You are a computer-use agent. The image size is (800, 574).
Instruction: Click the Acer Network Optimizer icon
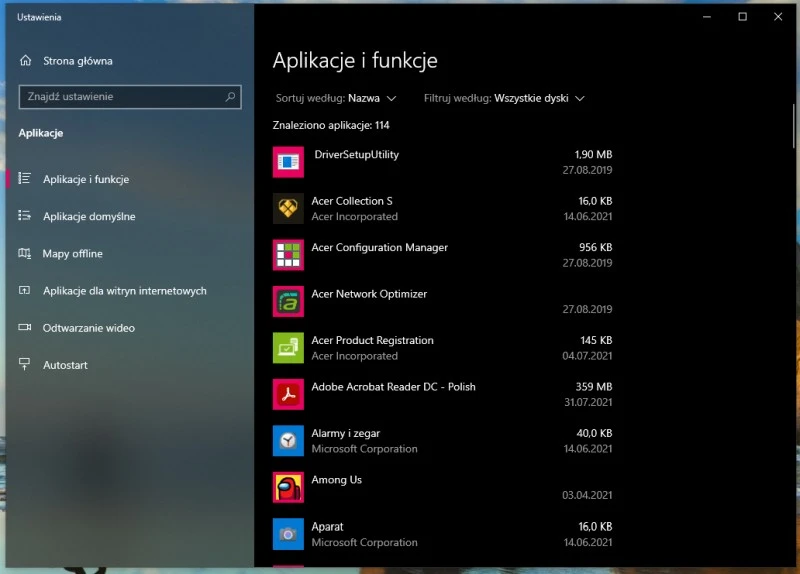(288, 301)
